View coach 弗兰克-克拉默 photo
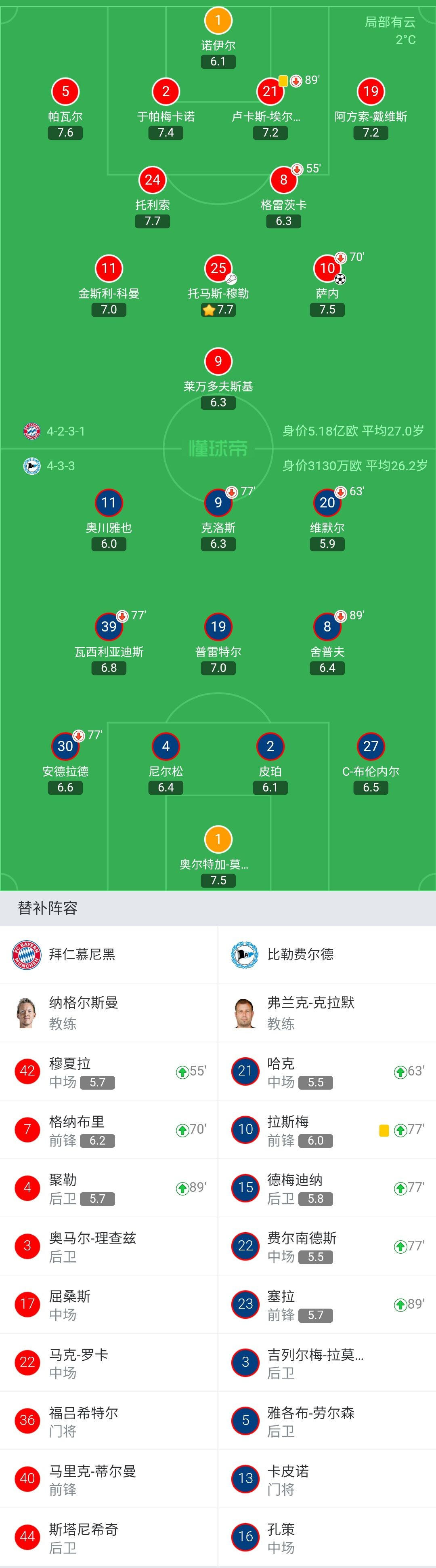 pyautogui.click(x=245, y=1013)
